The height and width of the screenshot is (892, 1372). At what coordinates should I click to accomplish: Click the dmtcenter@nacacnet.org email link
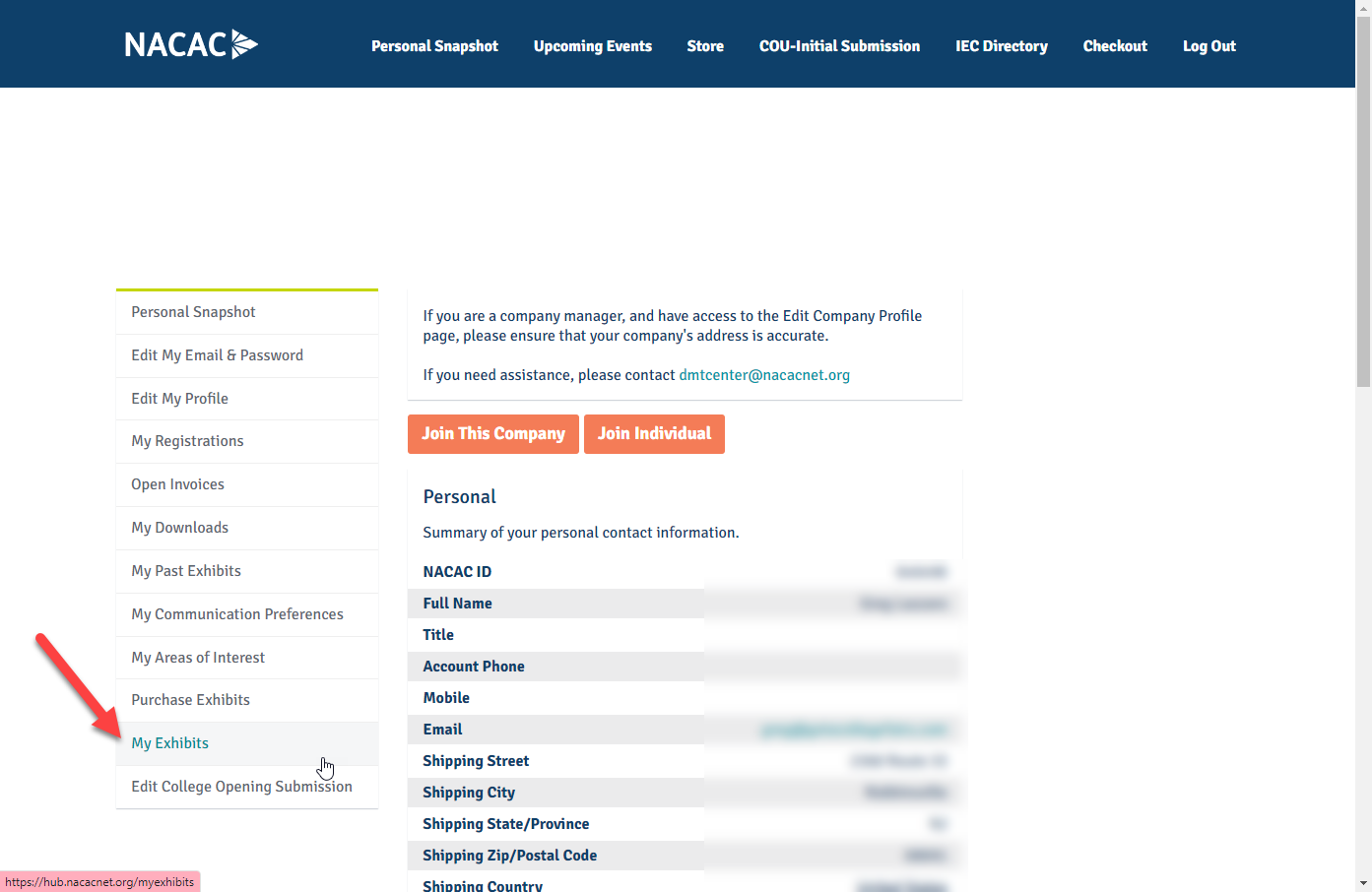coord(764,375)
